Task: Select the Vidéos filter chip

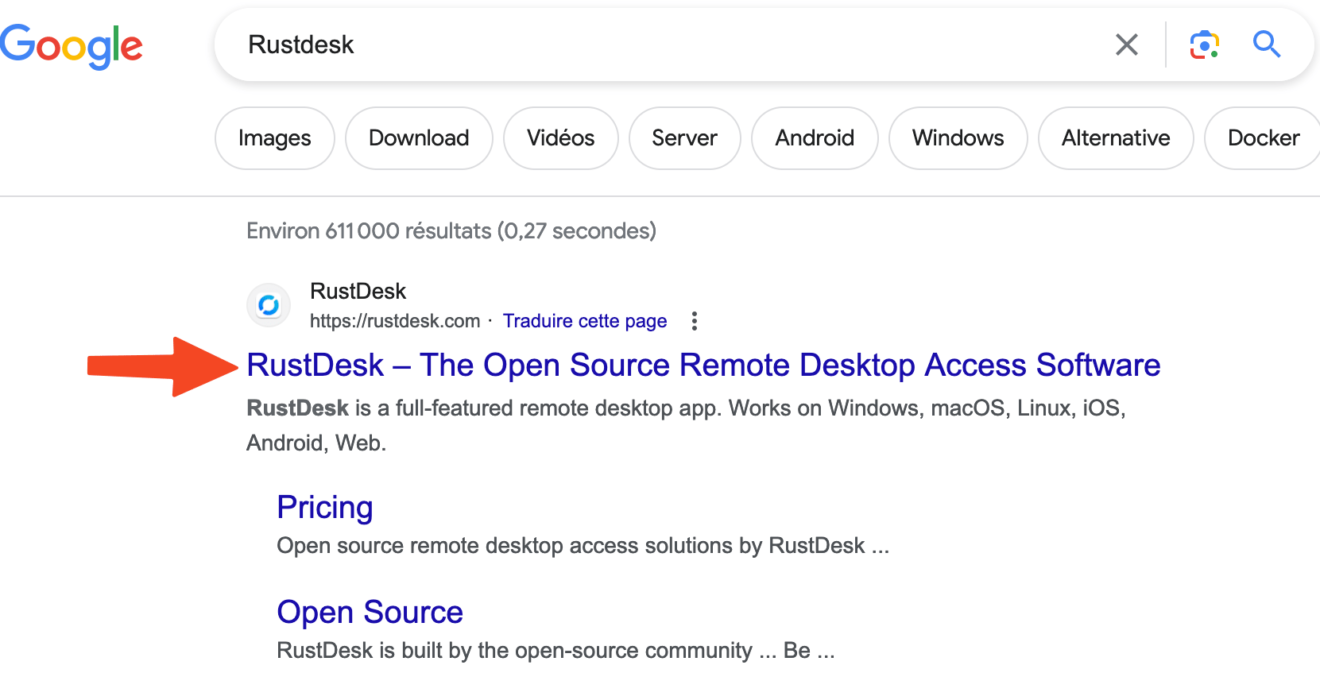Action: click(x=561, y=138)
